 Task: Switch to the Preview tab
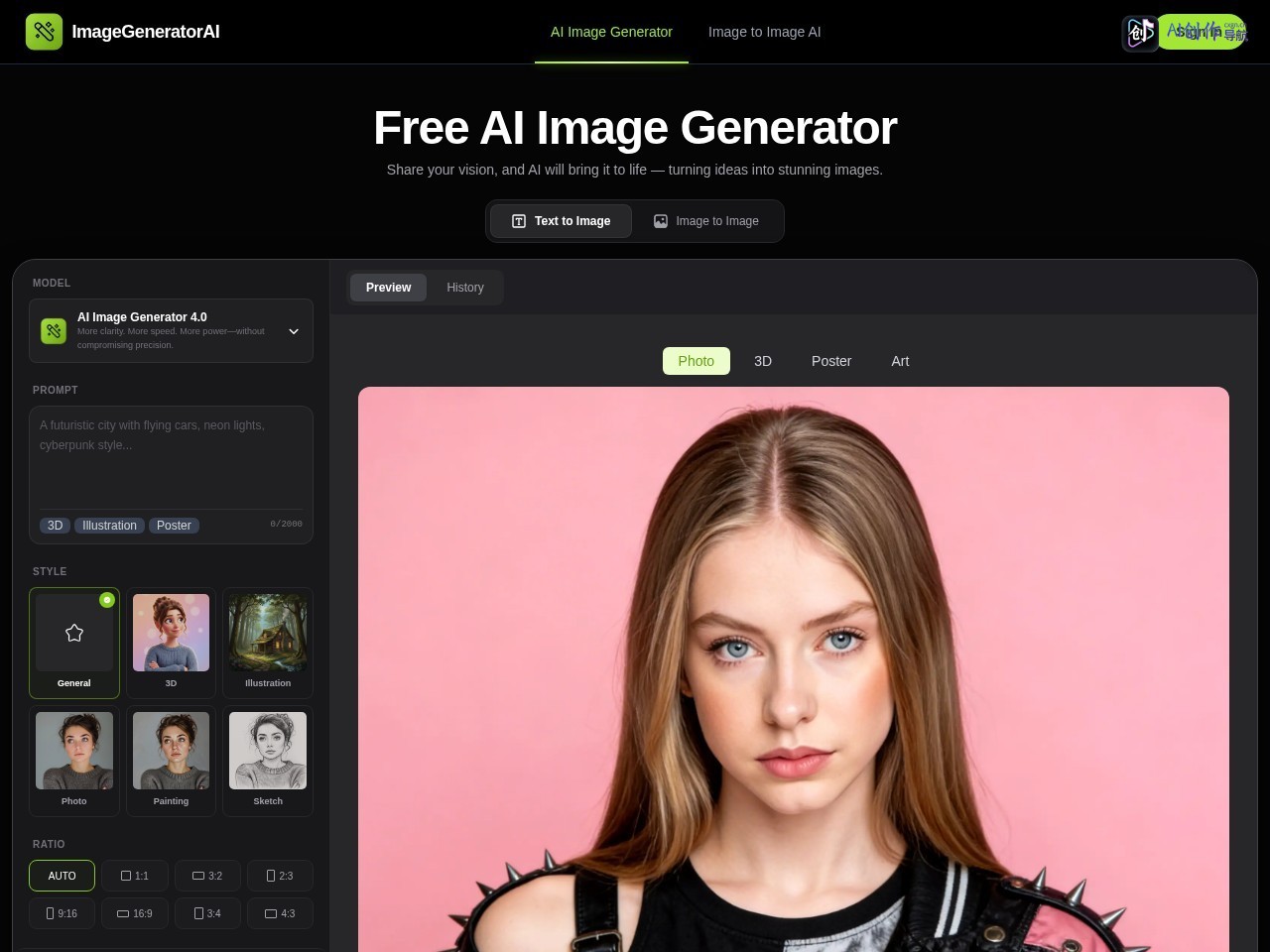point(388,288)
